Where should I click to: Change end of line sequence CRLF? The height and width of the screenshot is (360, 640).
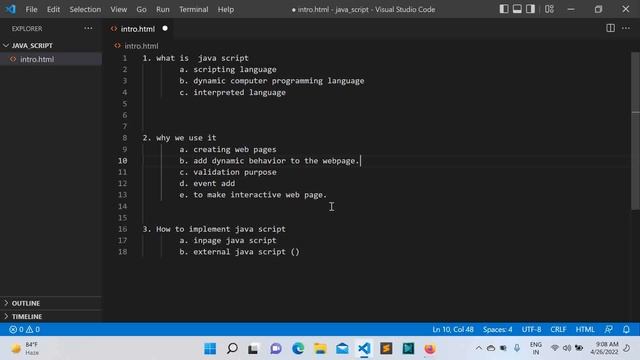coord(558,329)
